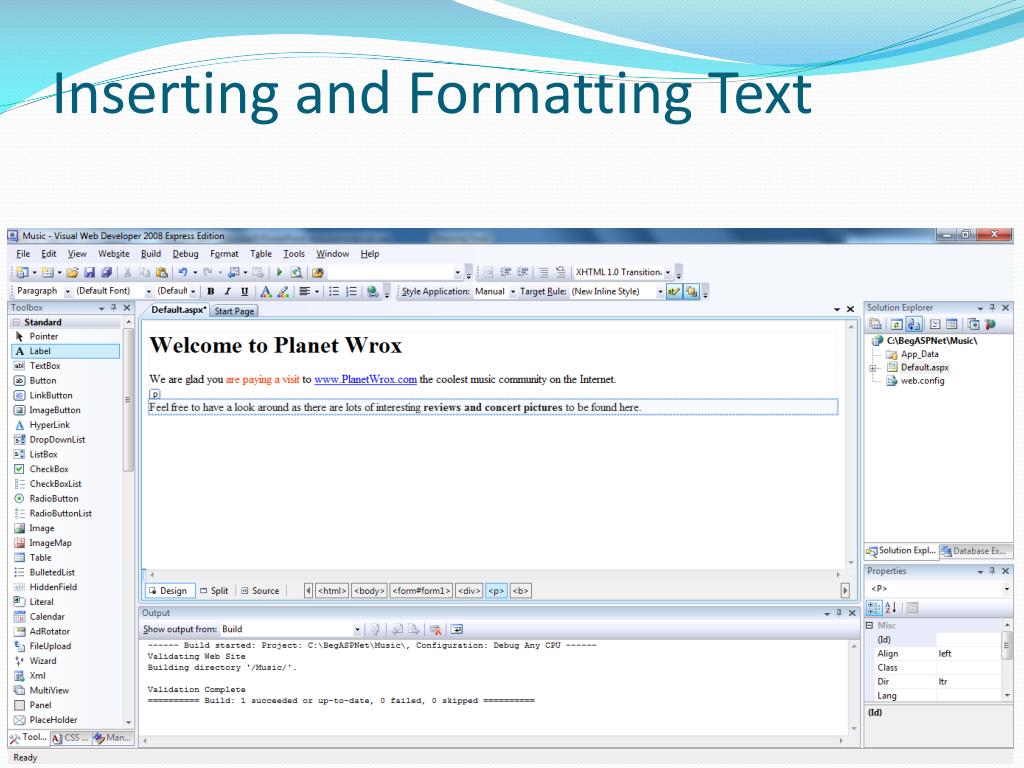
Task: Open the XHTML 1.0 Transitional schema dropdown
Action: pos(668,272)
